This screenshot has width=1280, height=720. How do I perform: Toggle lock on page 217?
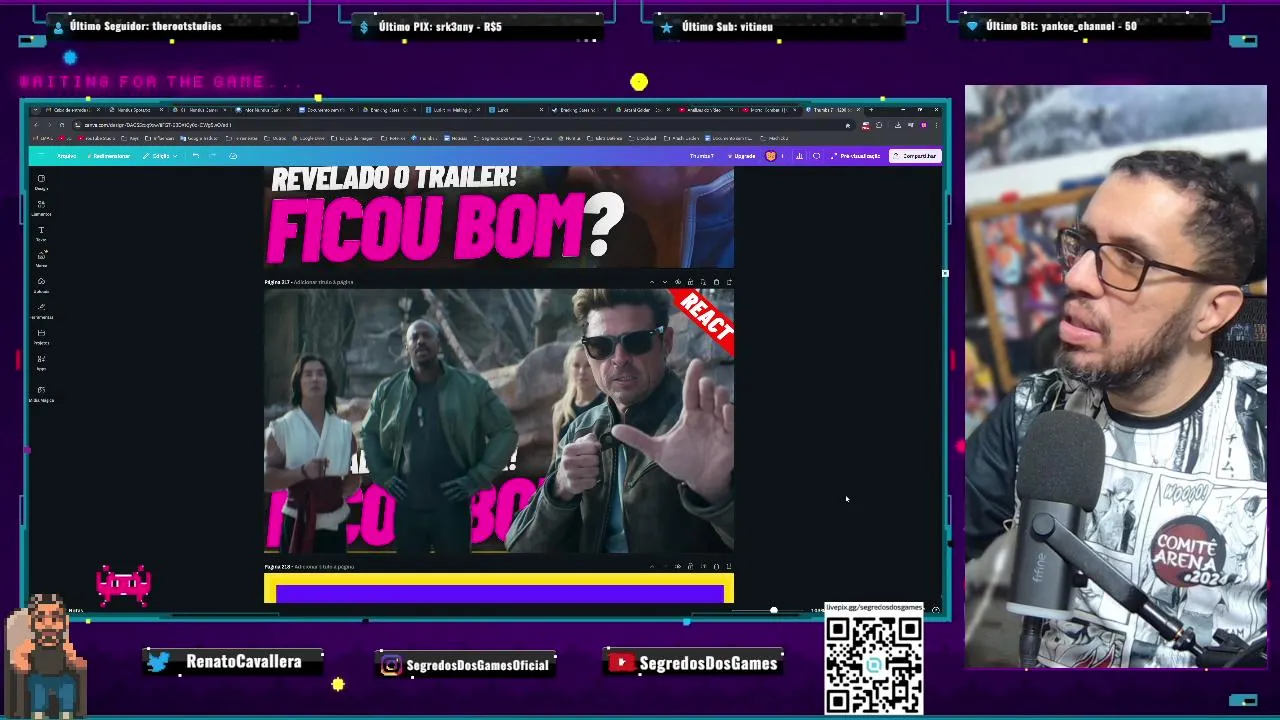(690, 282)
